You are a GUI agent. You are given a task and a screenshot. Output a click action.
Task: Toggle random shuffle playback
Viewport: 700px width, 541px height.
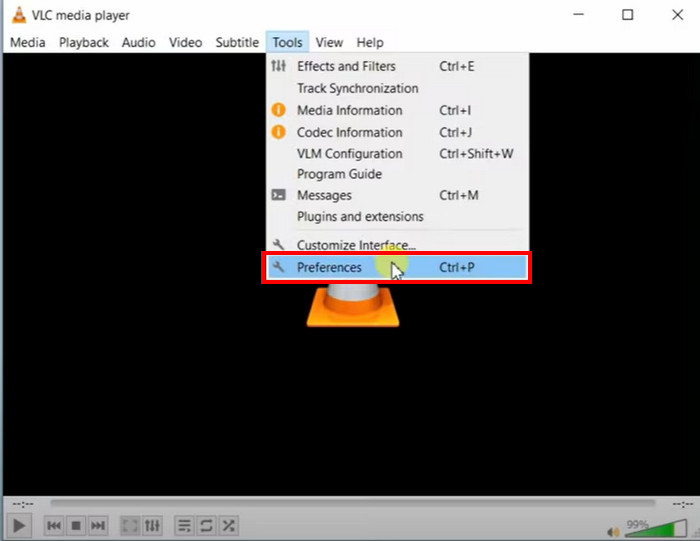coord(228,526)
